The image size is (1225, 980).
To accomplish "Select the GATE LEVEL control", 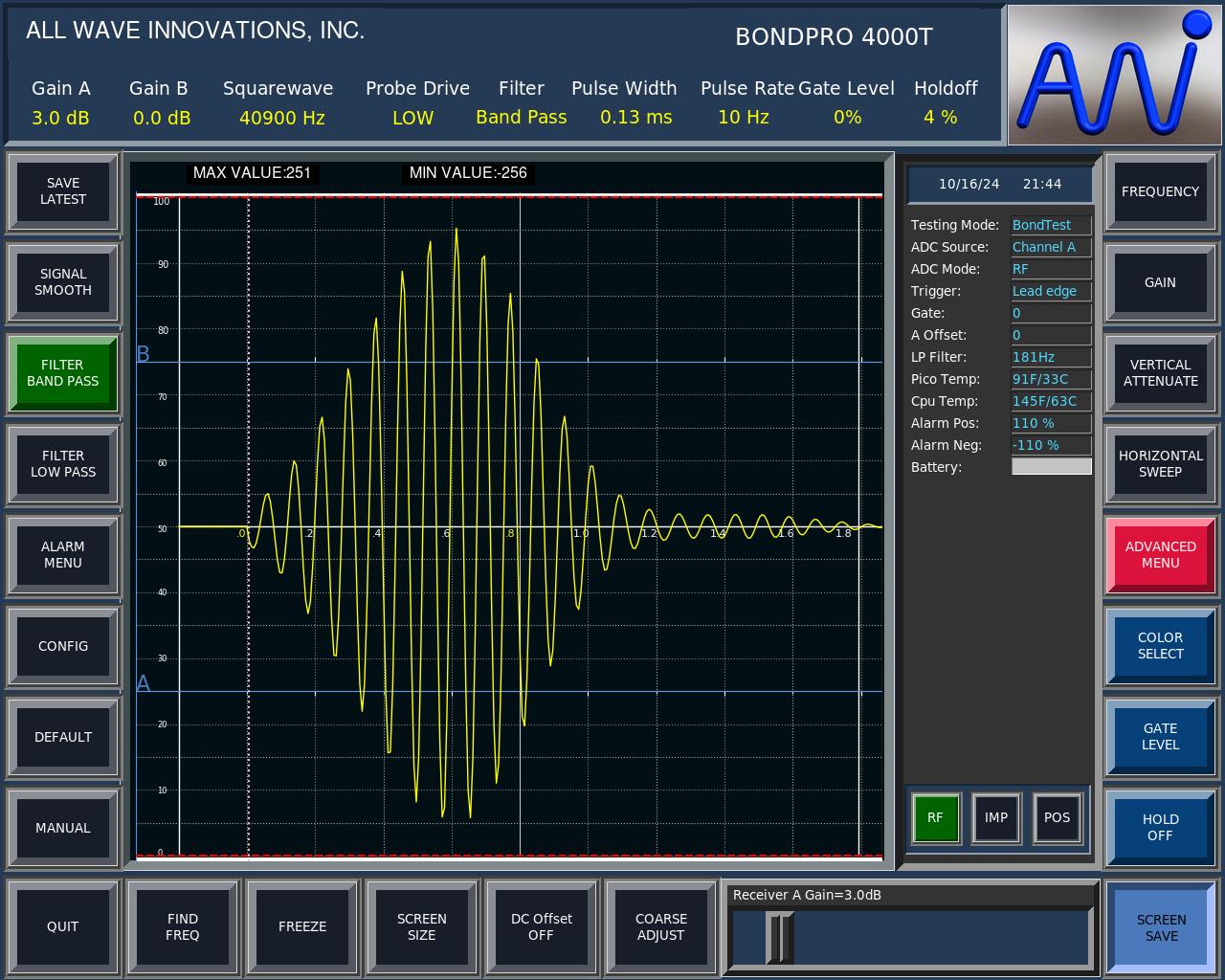I will 1161,737.
